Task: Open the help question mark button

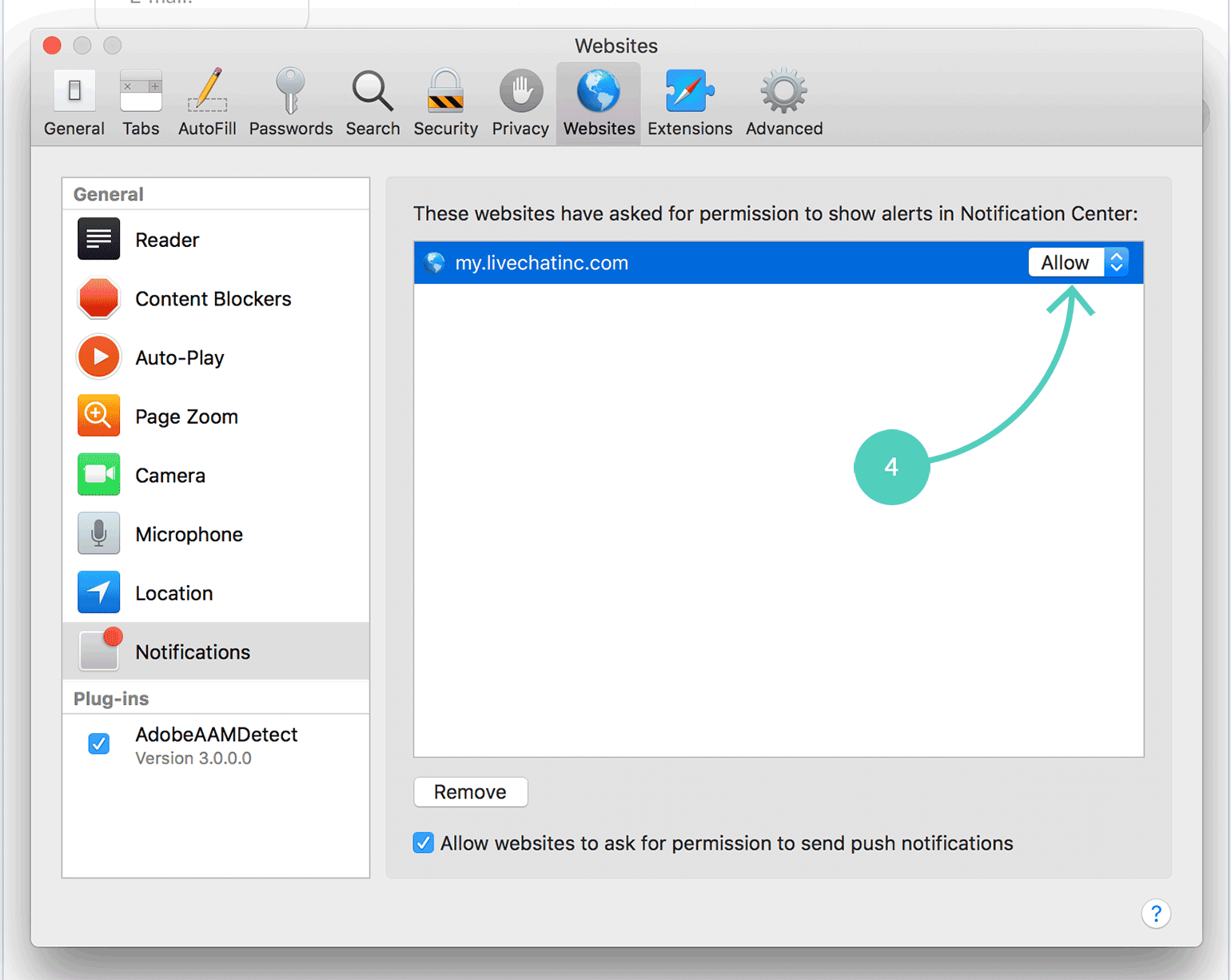Action: 1156,914
